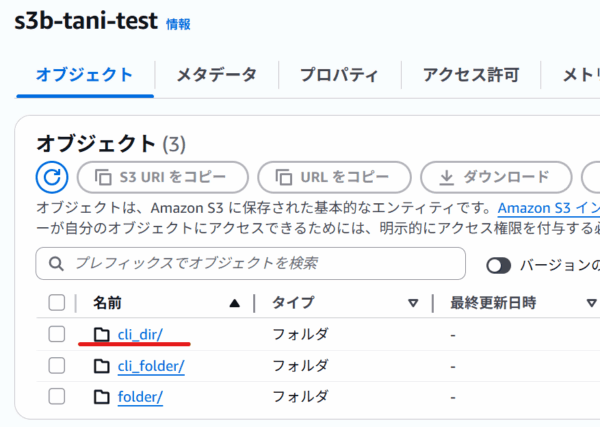This screenshot has width=600, height=427.
Task: Click the cli_folder folder icon
Action: pyautogui.click(x=101, y=366)
